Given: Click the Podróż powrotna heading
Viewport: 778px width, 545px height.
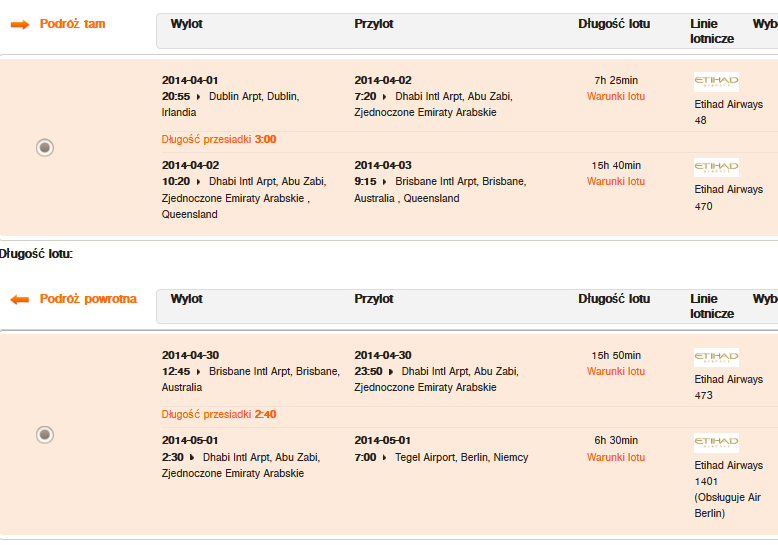Looking at the screenshot, I should pos(88,299).
